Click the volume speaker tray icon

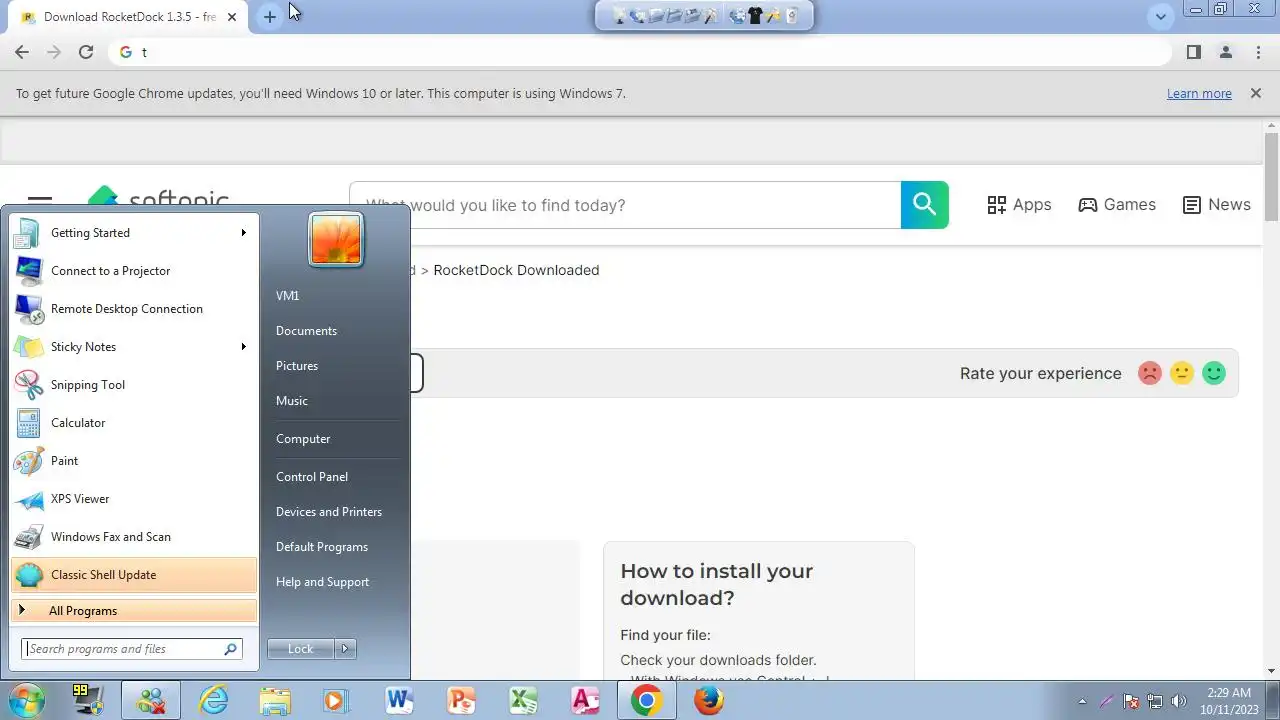[x=1178, y=701]
